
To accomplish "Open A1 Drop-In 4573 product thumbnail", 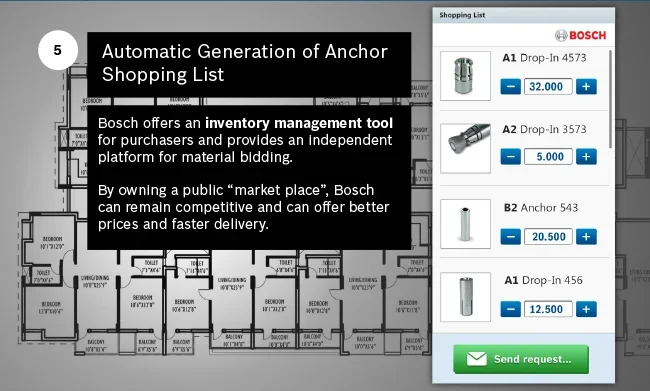I will pyautogui.click(x=465, y=76).
